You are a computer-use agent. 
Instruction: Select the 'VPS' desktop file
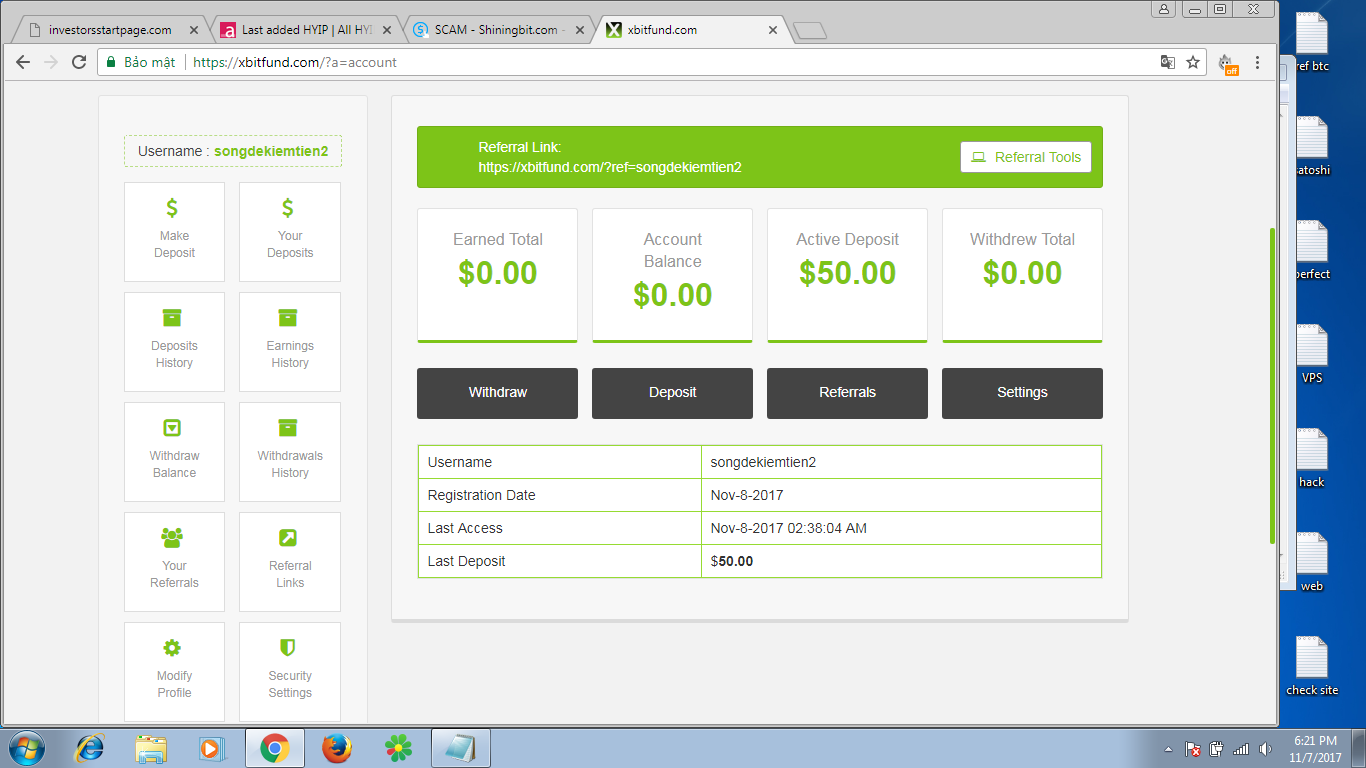[1312, 354]
